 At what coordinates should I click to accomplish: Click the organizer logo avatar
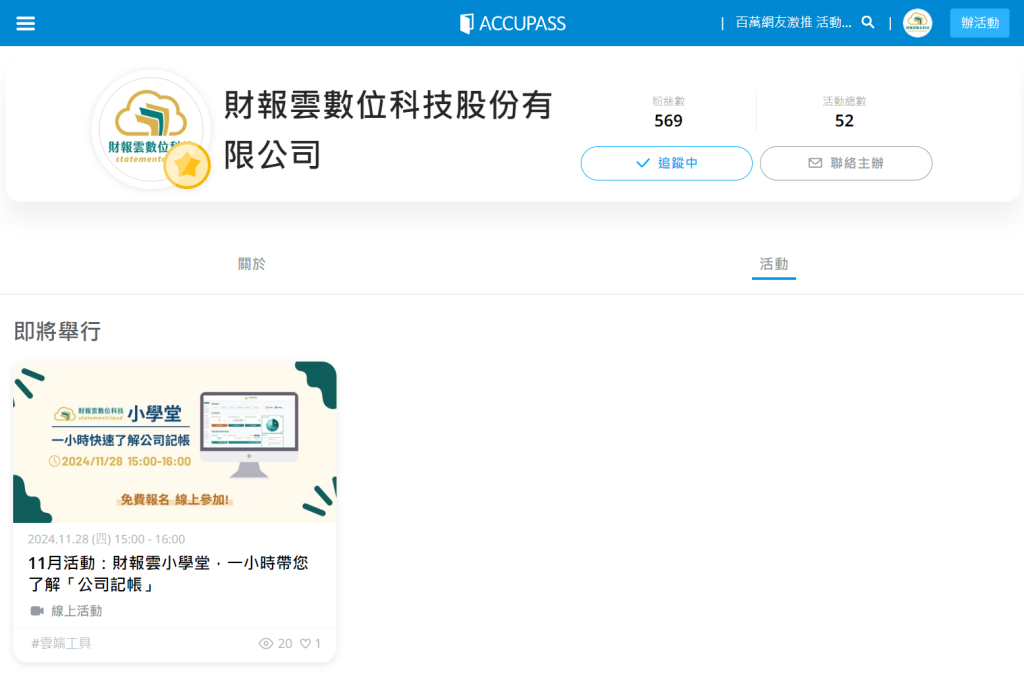coord(151,129)
